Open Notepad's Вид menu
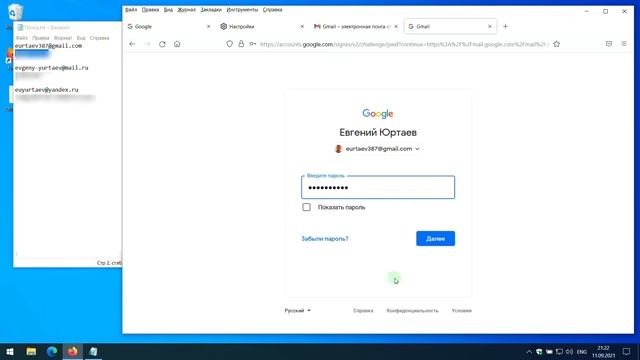 (81, 38)
